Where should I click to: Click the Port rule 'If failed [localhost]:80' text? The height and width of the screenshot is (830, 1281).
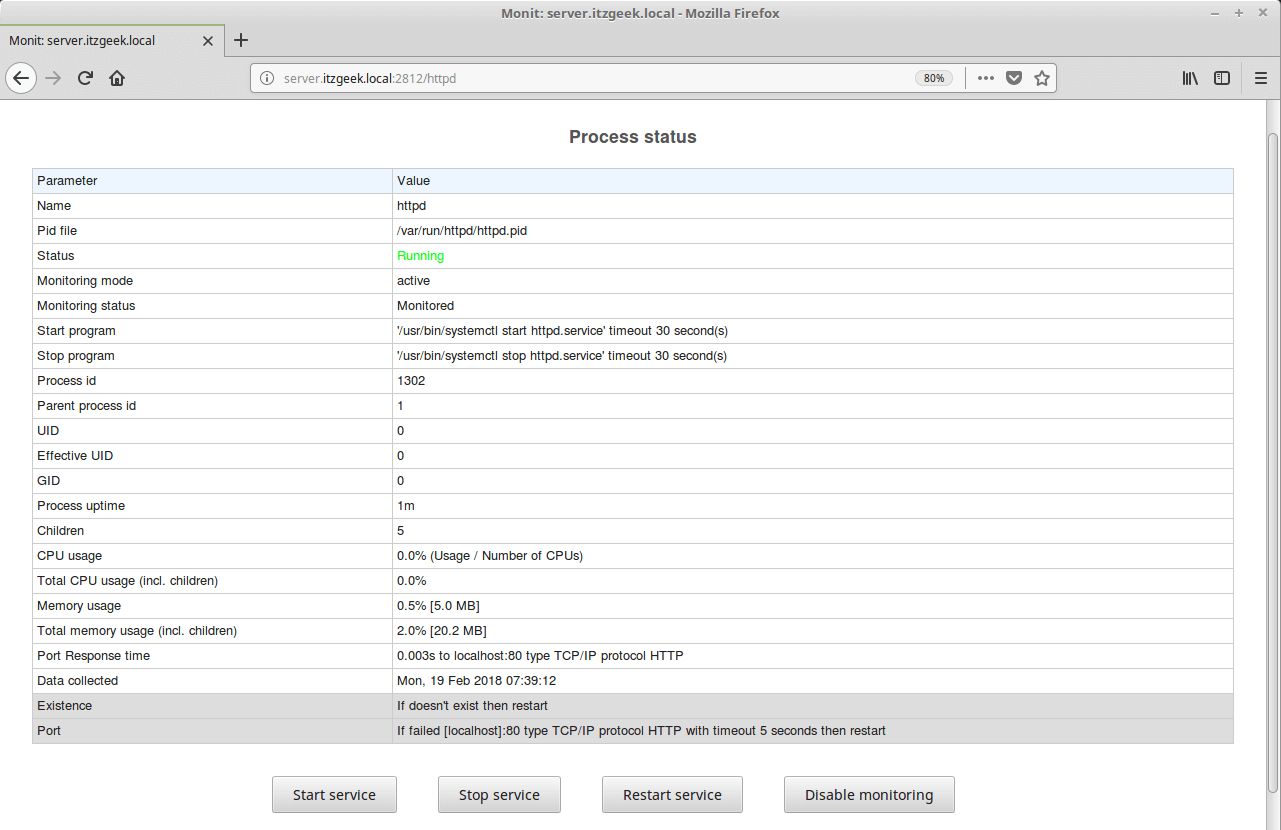click(641, 731)
